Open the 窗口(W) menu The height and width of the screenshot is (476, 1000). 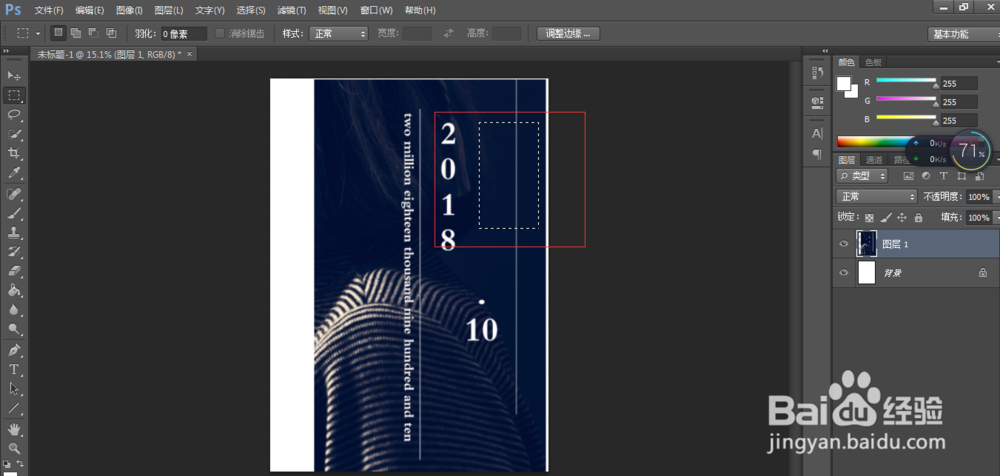point(376,10)
